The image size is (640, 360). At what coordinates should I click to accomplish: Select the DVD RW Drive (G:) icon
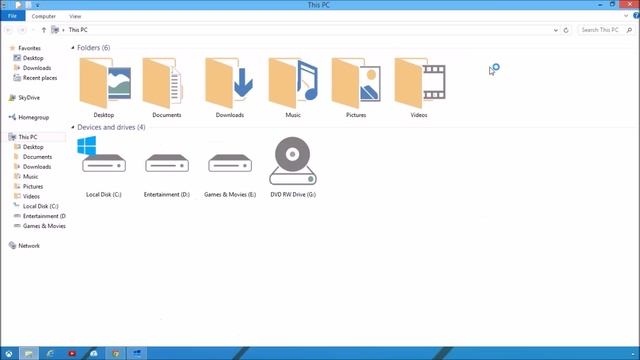293,160
